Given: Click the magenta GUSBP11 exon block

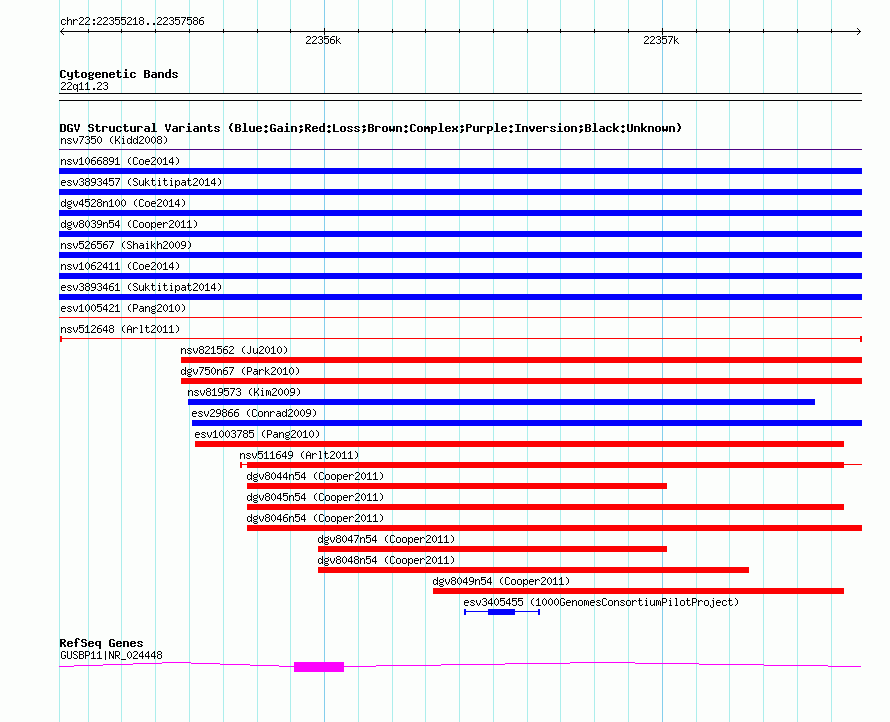Looking at the screenshot, I should click(319, 667).
